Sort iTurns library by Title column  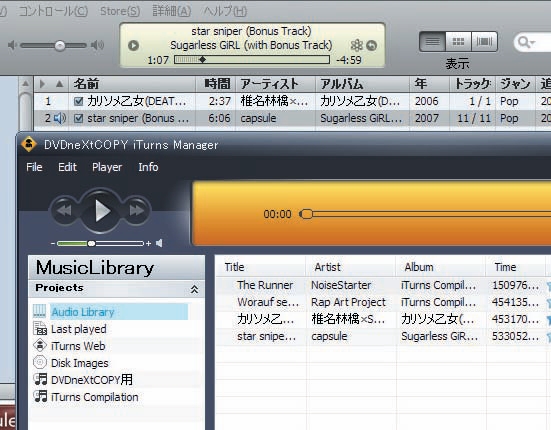[x=260, y=267]
